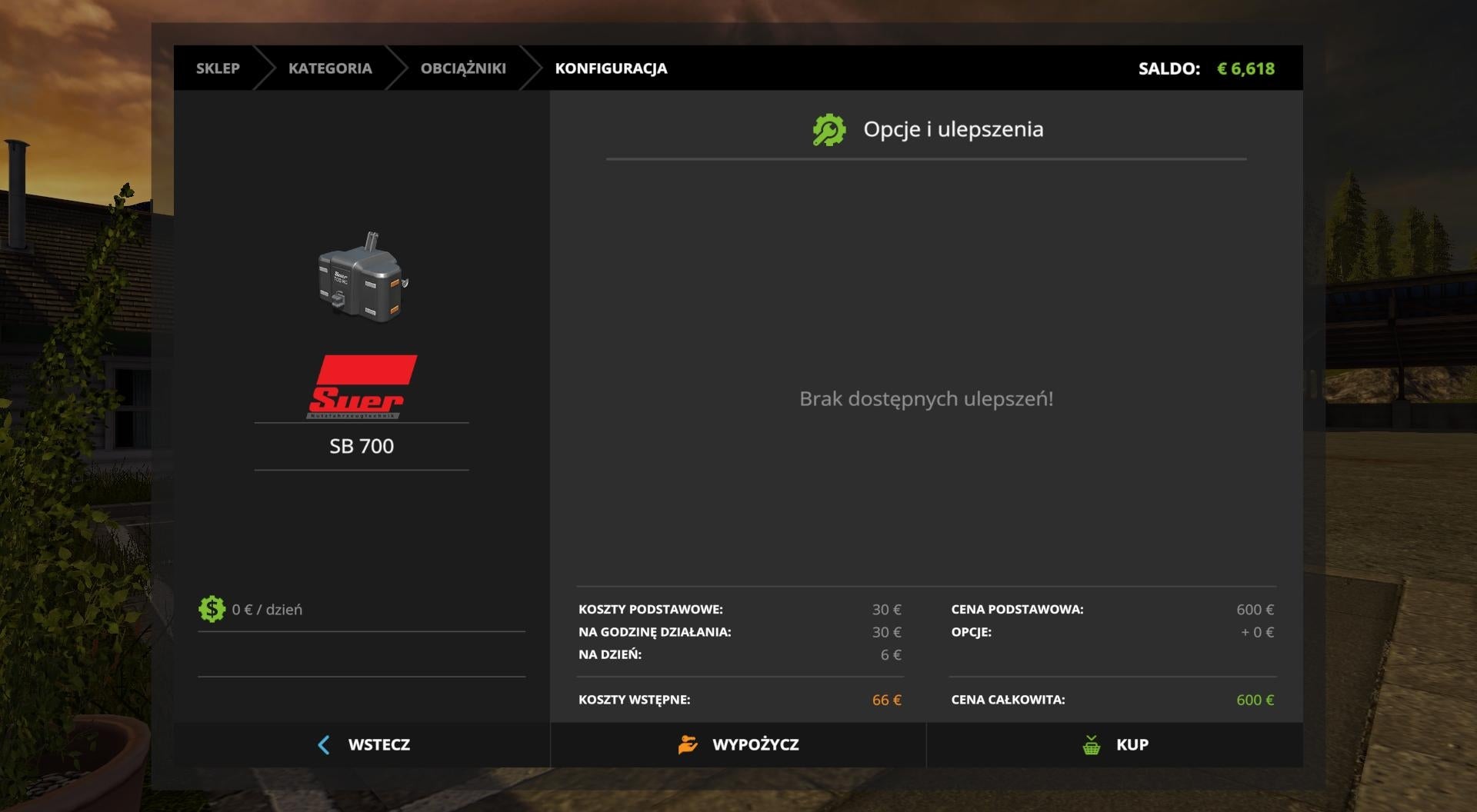Click the CENA CAŁKOWITA 600 € value
This screenshot has width=1477, height=812.
tap(1255, 700)
